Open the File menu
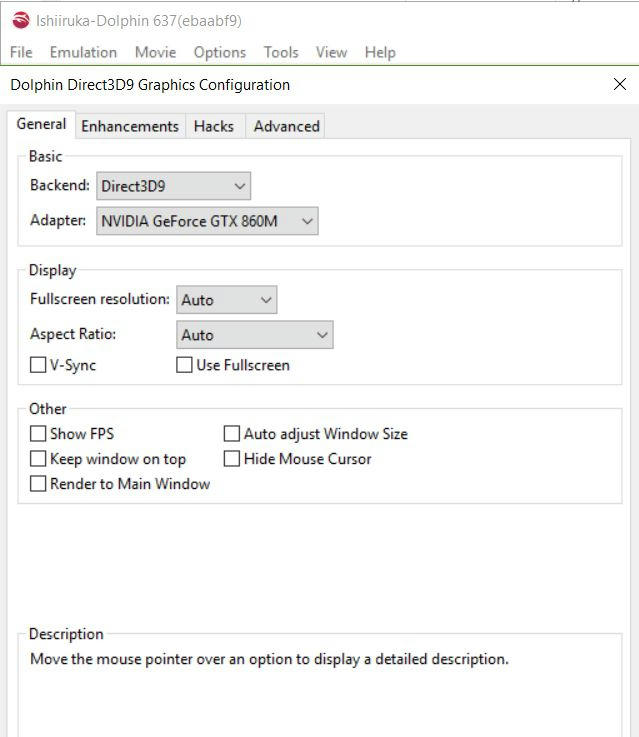The width and height of the screenshot is (639, 737). [x=21, y=52]
